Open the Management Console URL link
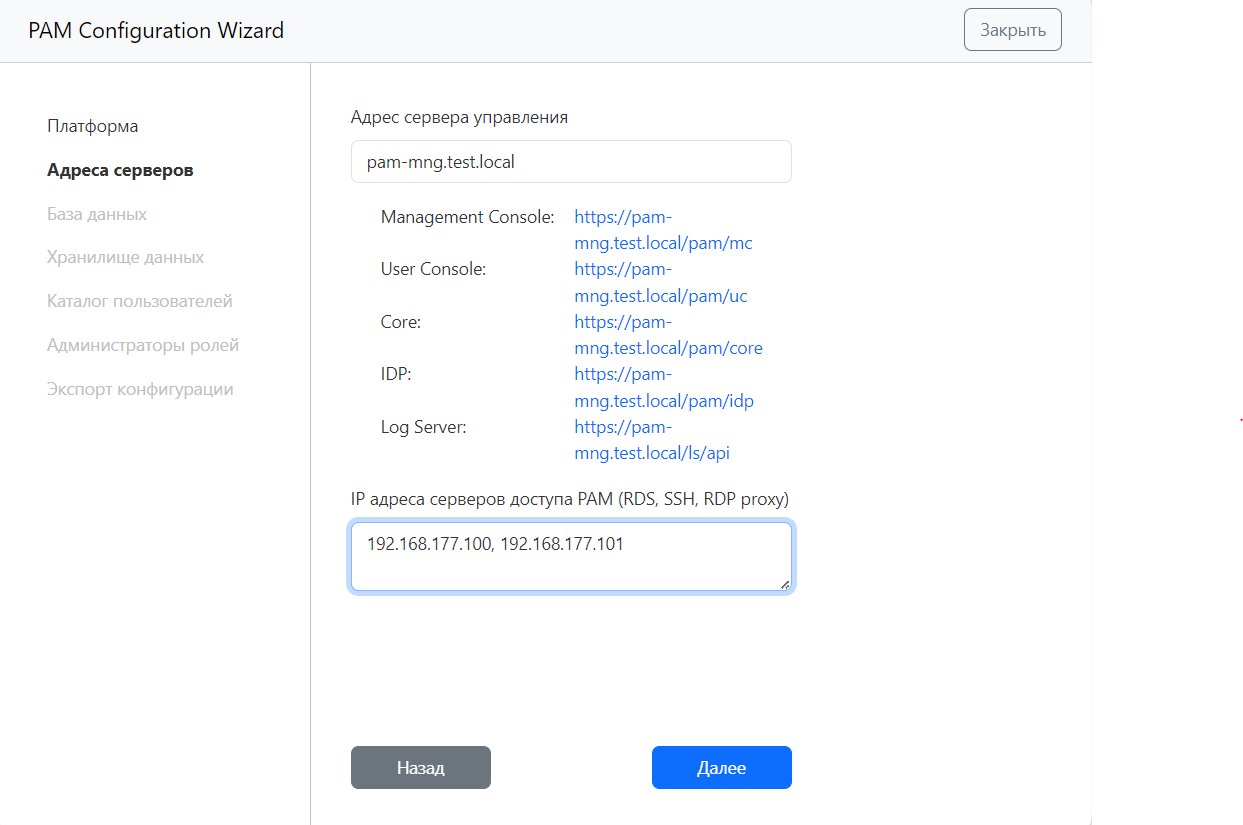Viewport: 1243px width, 825px height. (662, 243)
